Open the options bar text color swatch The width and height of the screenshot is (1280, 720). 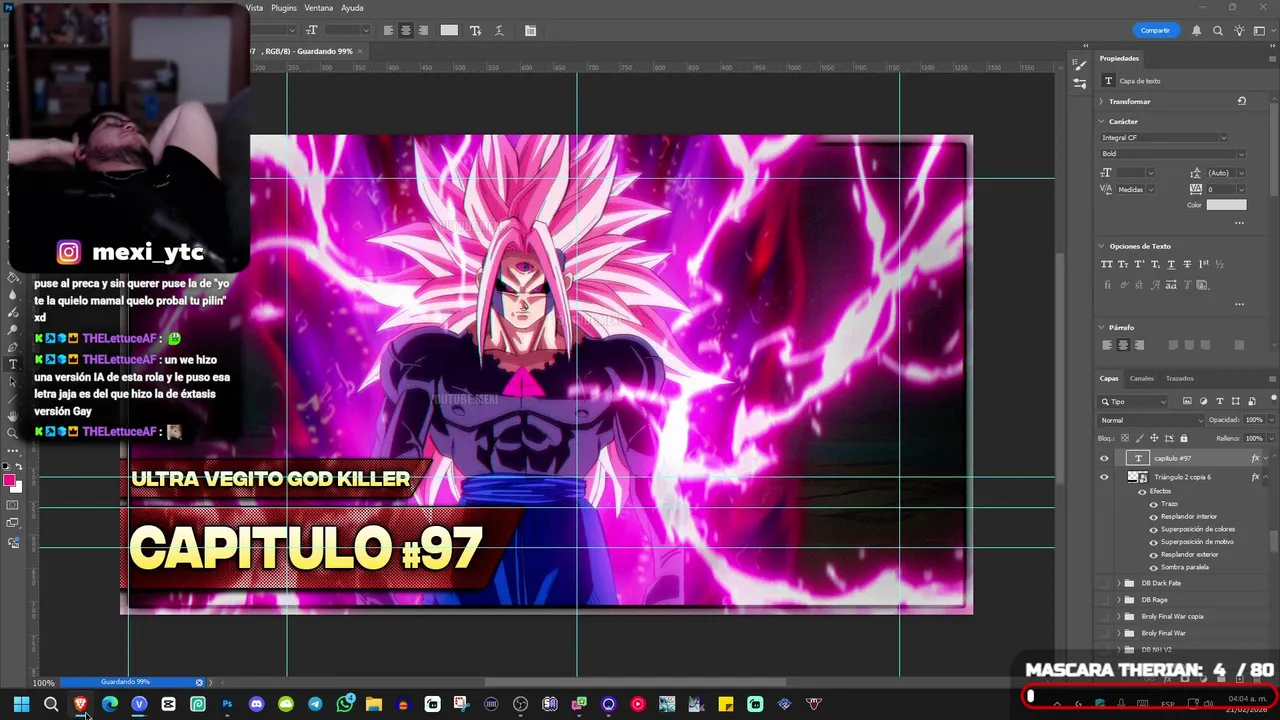click(449, 30)
